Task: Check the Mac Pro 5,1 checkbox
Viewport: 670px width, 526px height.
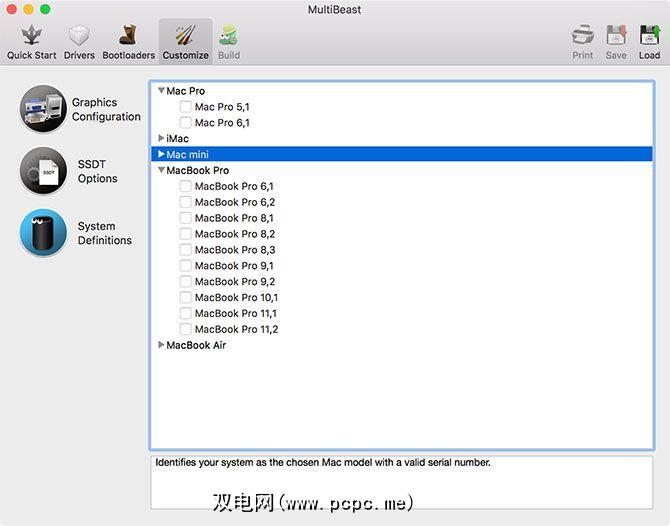Action: click(185, 107)
